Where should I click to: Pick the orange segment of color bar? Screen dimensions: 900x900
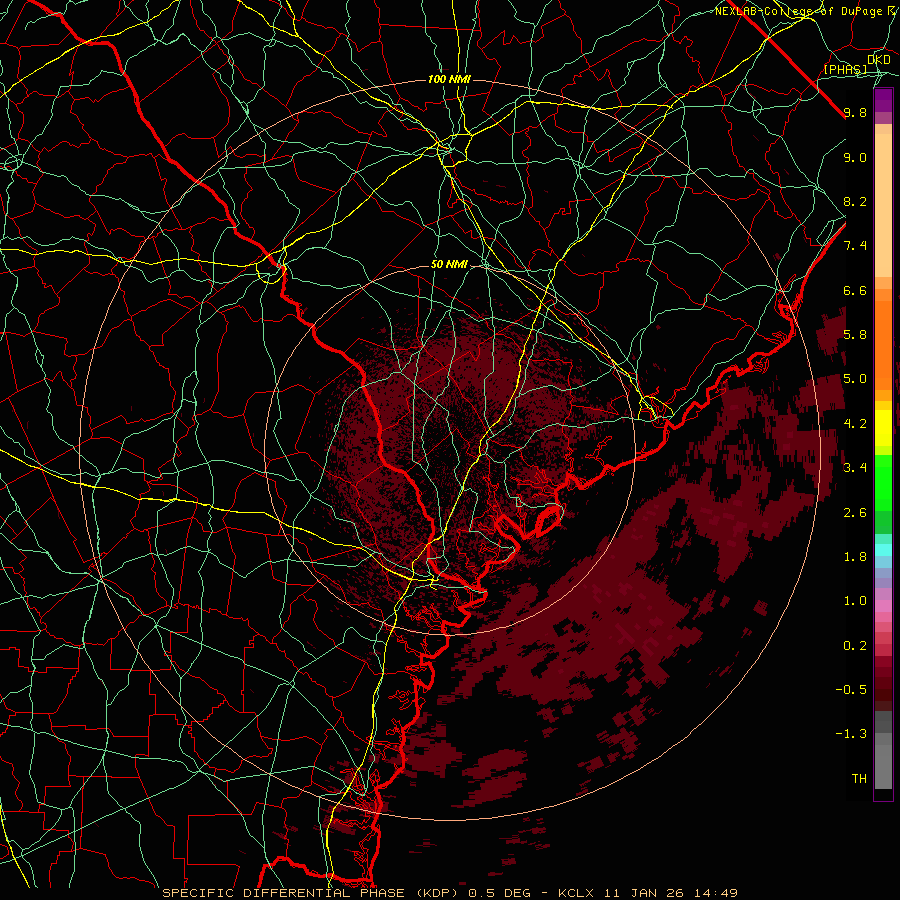883,344
